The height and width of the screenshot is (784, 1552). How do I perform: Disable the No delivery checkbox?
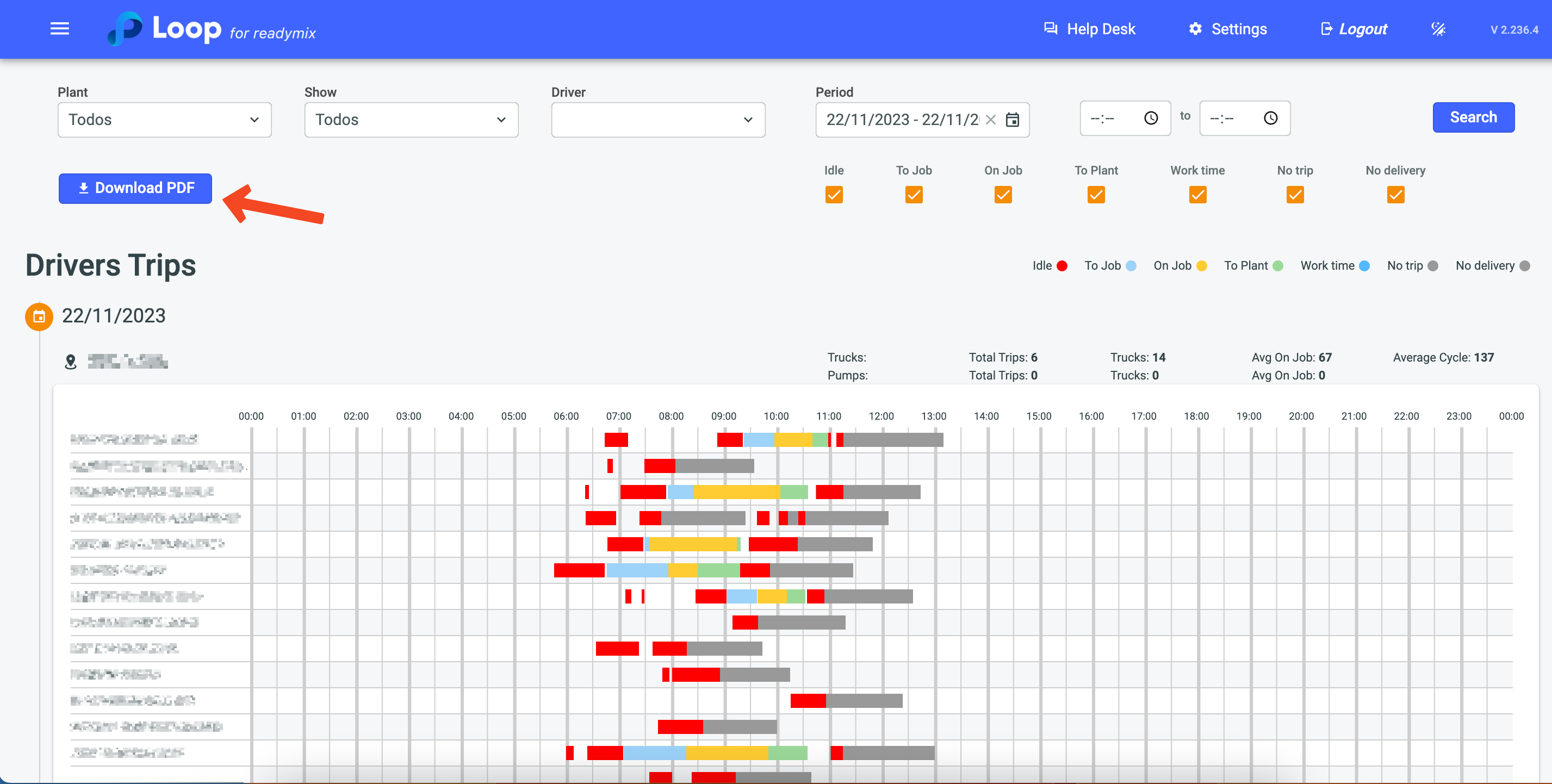(x=1395, y=195)
